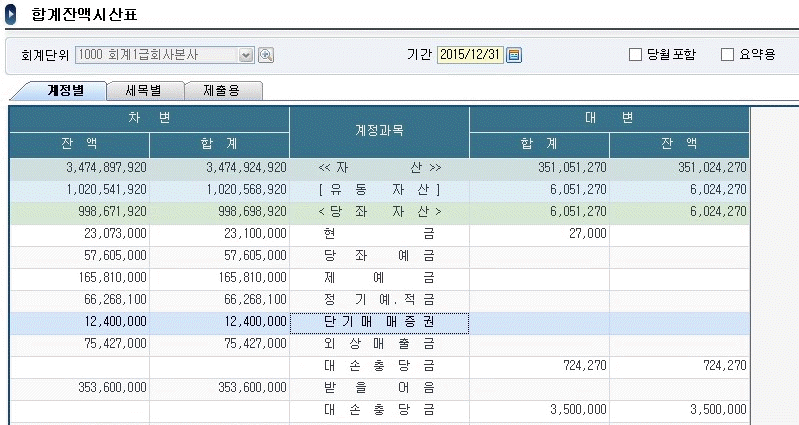This screenshot has width=799, height=425.
Task: Enable the 요약용 checkbox
Action: point(727,55)
